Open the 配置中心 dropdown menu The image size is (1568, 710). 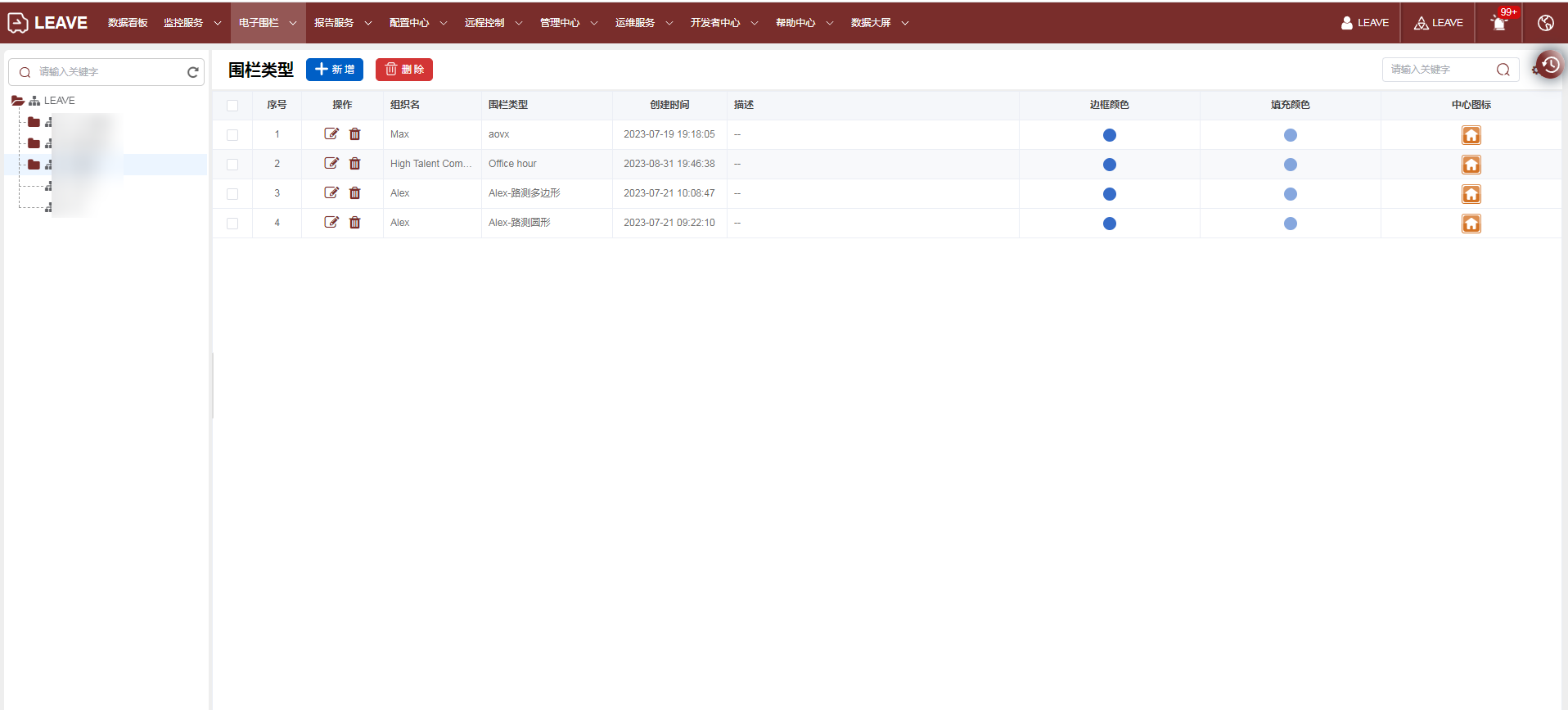pos(417,23)
